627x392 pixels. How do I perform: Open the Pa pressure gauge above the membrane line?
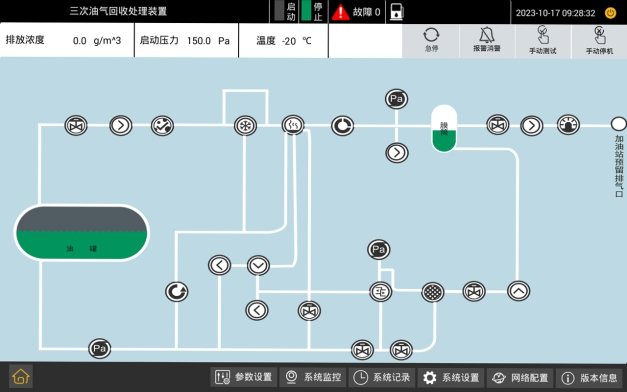(397, 99)
